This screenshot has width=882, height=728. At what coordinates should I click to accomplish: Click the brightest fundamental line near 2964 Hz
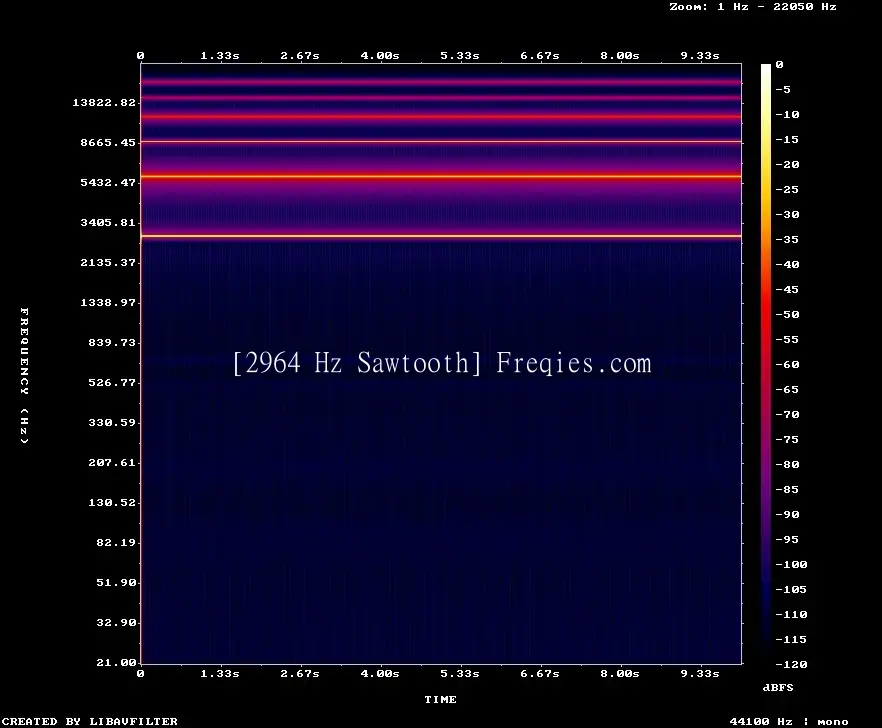click(441, 236)
